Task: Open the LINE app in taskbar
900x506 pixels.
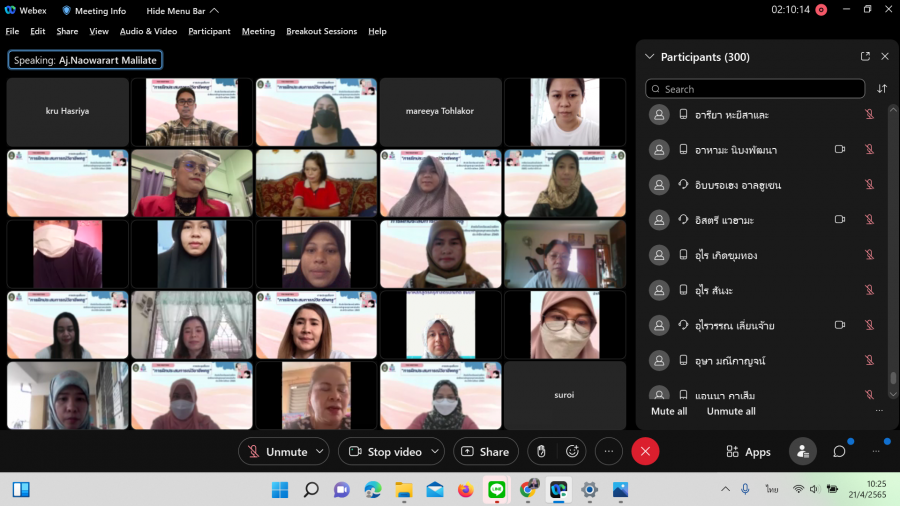Action: (496, 490)
